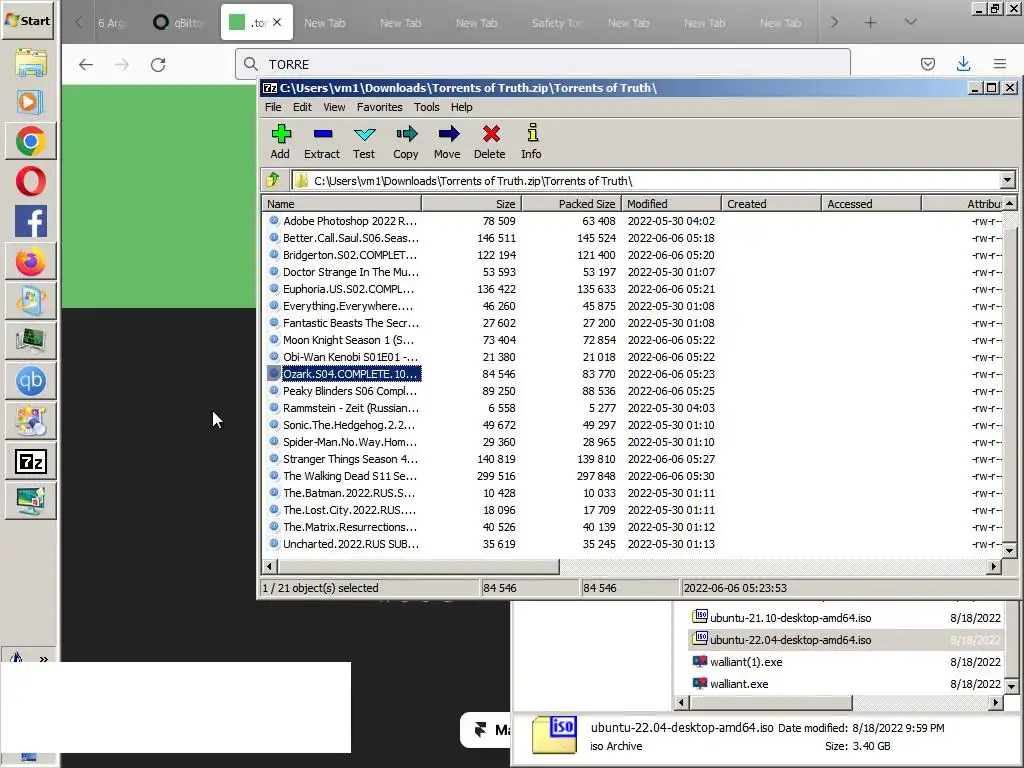This screenshot has width=1024, height=768.
Task: Sort by Packed Size column header
Action: point(571,204)
